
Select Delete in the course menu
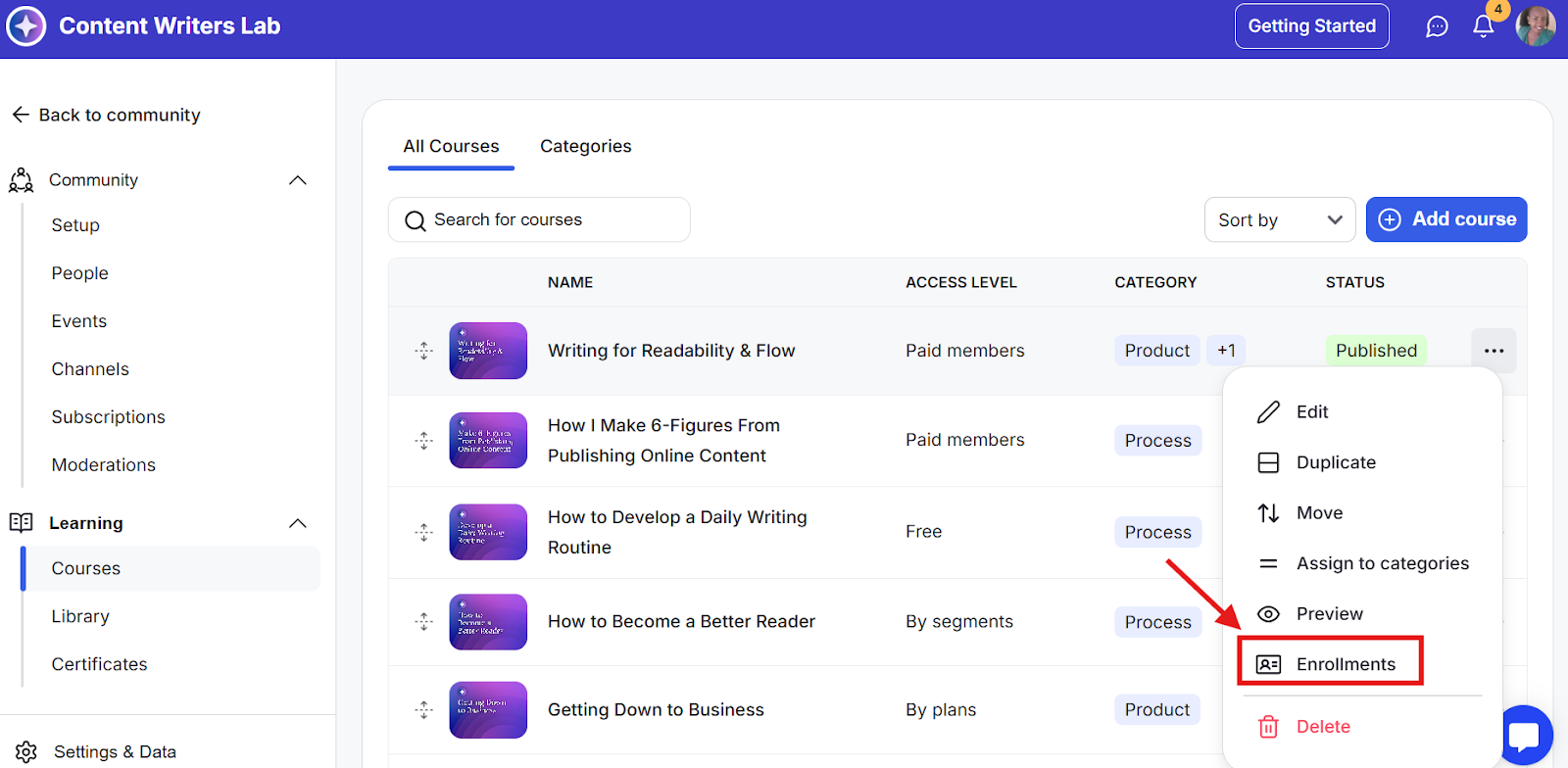1322,727
